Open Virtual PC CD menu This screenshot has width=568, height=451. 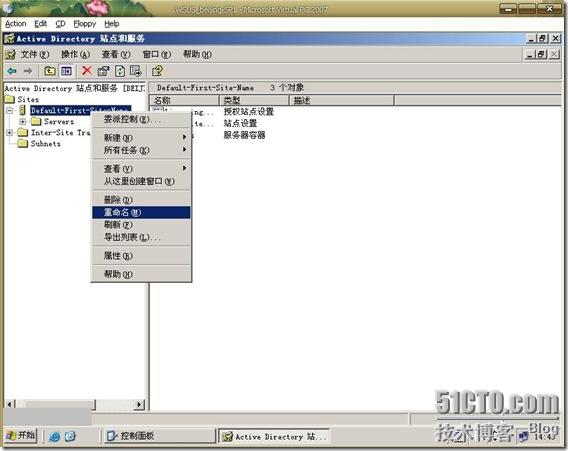(60, 24)
